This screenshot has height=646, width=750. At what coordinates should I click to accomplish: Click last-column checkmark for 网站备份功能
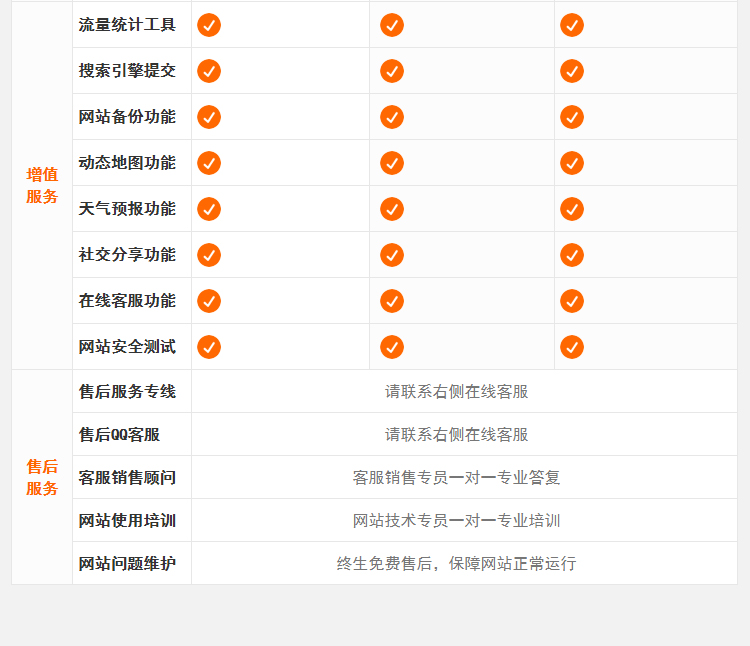572,117
